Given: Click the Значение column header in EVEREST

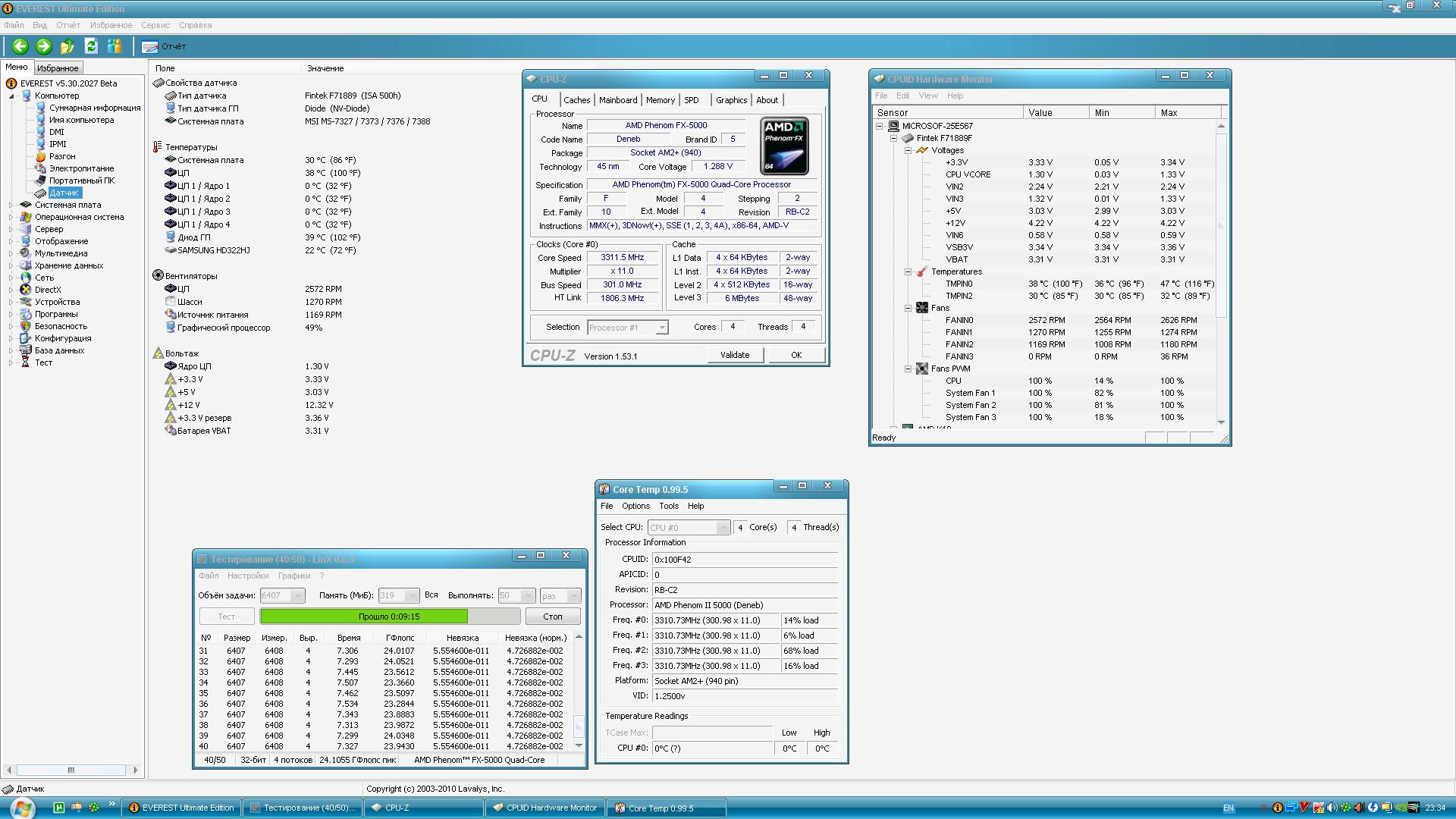Looking at the screenshot, I should tap(325, 68).
